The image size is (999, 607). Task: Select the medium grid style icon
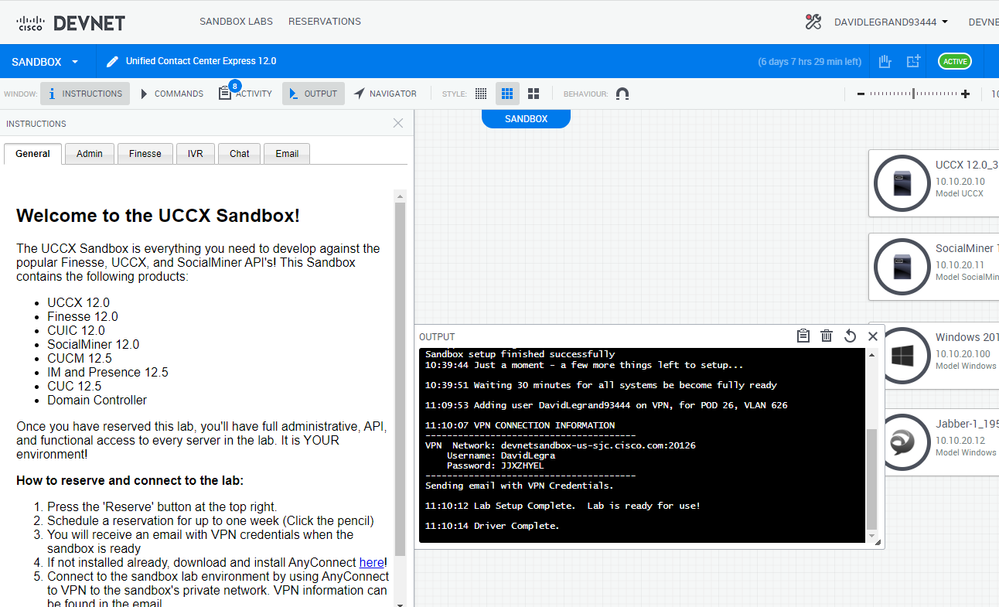click(507, 94)
